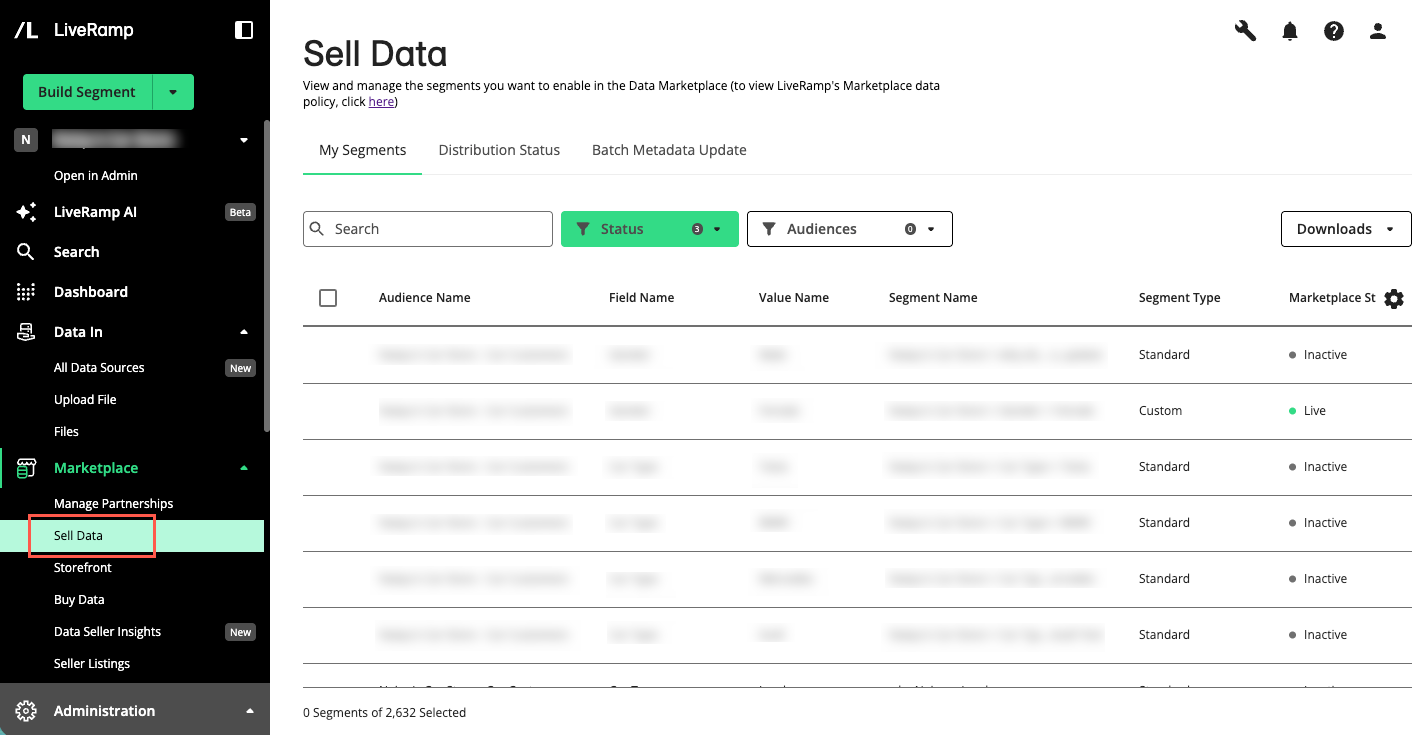Click the Marketplace store icon
The image size is (1419, 735).
[x=26, y=468]
